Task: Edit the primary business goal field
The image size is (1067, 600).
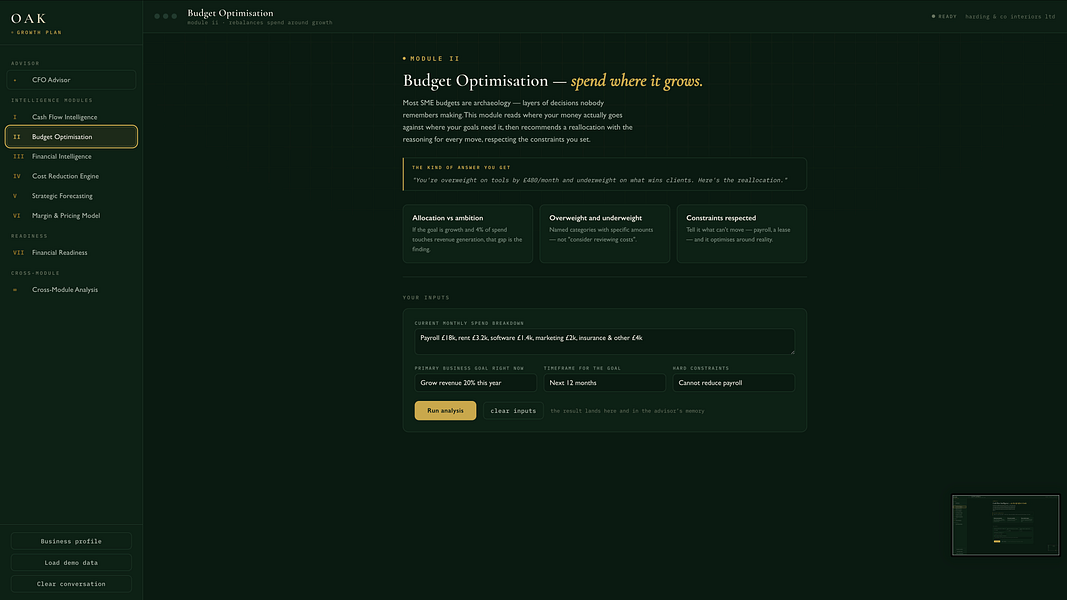Action: tap(475, 383)
